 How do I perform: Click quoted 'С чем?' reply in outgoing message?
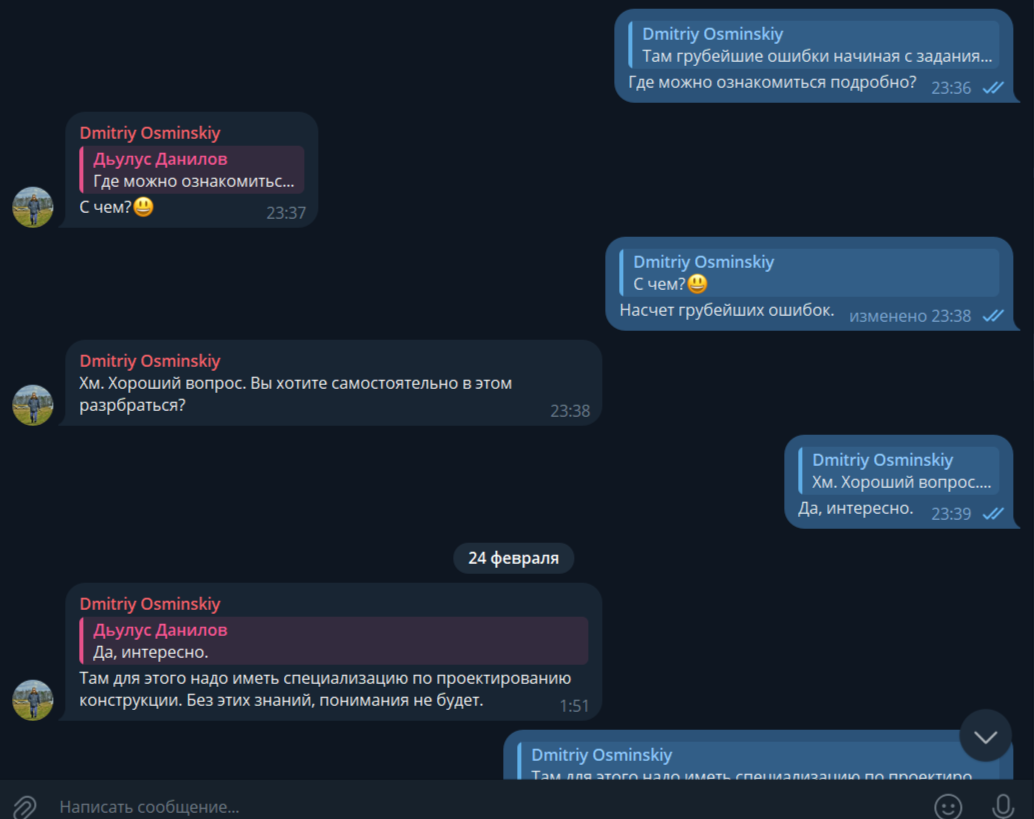click(809, 273)
